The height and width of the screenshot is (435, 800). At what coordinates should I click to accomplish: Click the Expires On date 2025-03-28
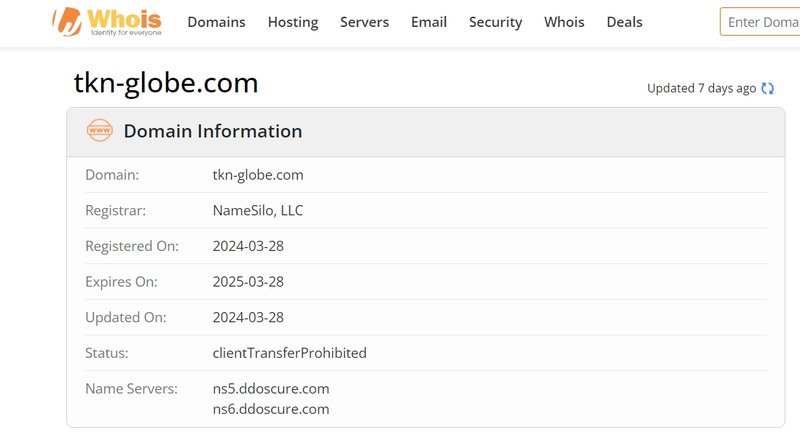click(x=248, y=282)
